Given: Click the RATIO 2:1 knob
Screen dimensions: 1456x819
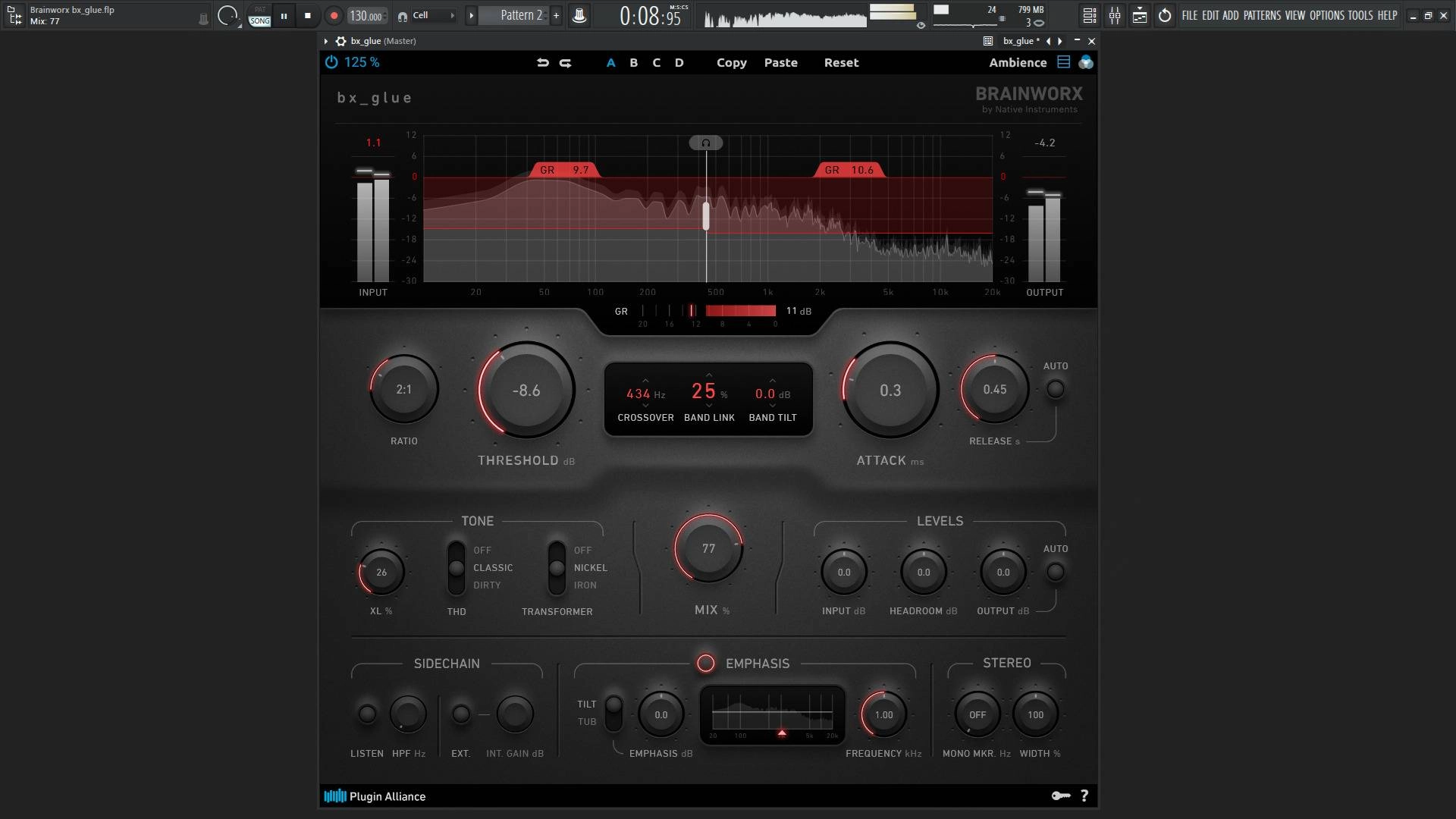Looking at the screenshot, I should (x=403, y=389).
